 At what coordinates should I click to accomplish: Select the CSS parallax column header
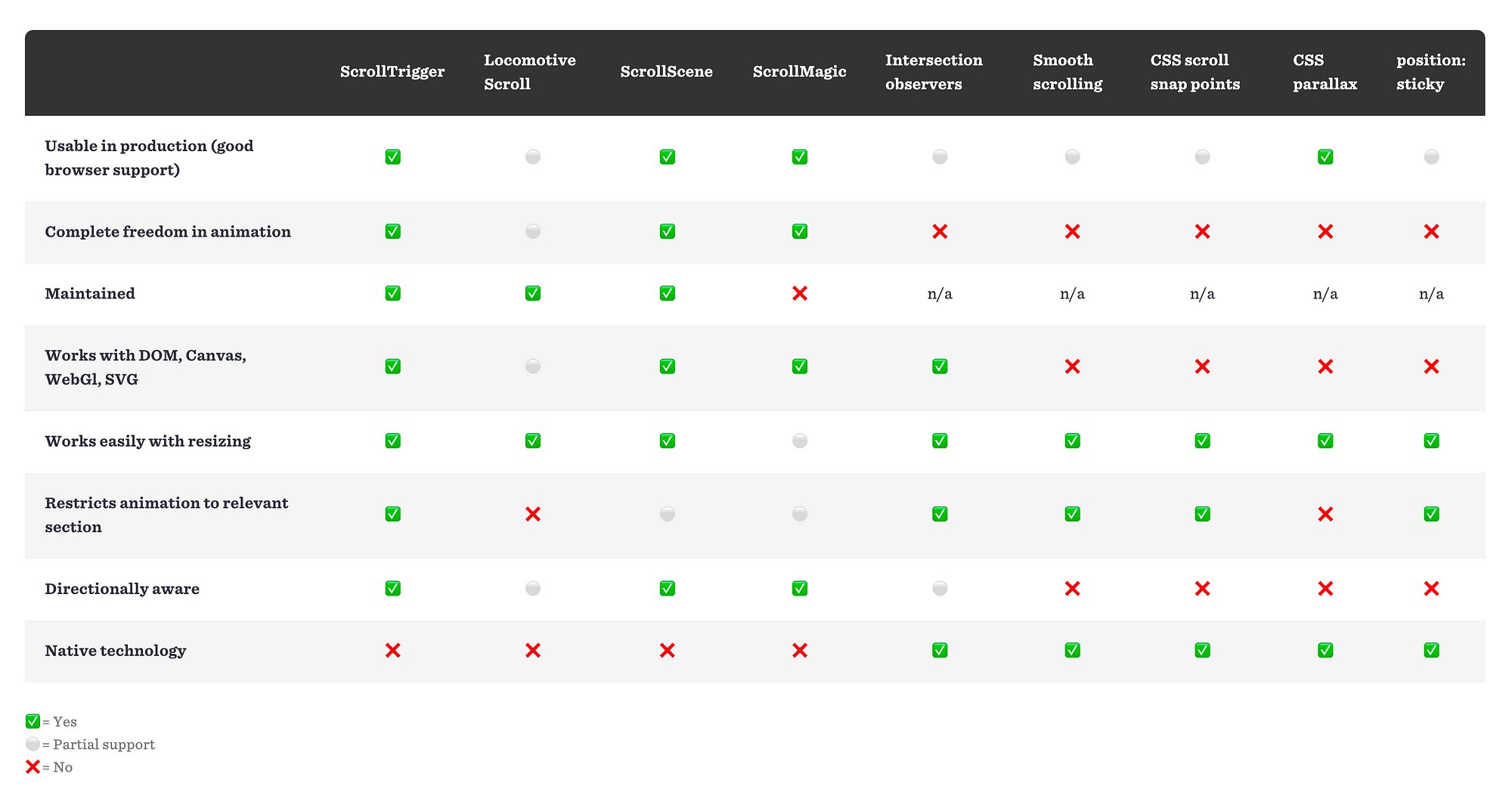(1325, 72)
